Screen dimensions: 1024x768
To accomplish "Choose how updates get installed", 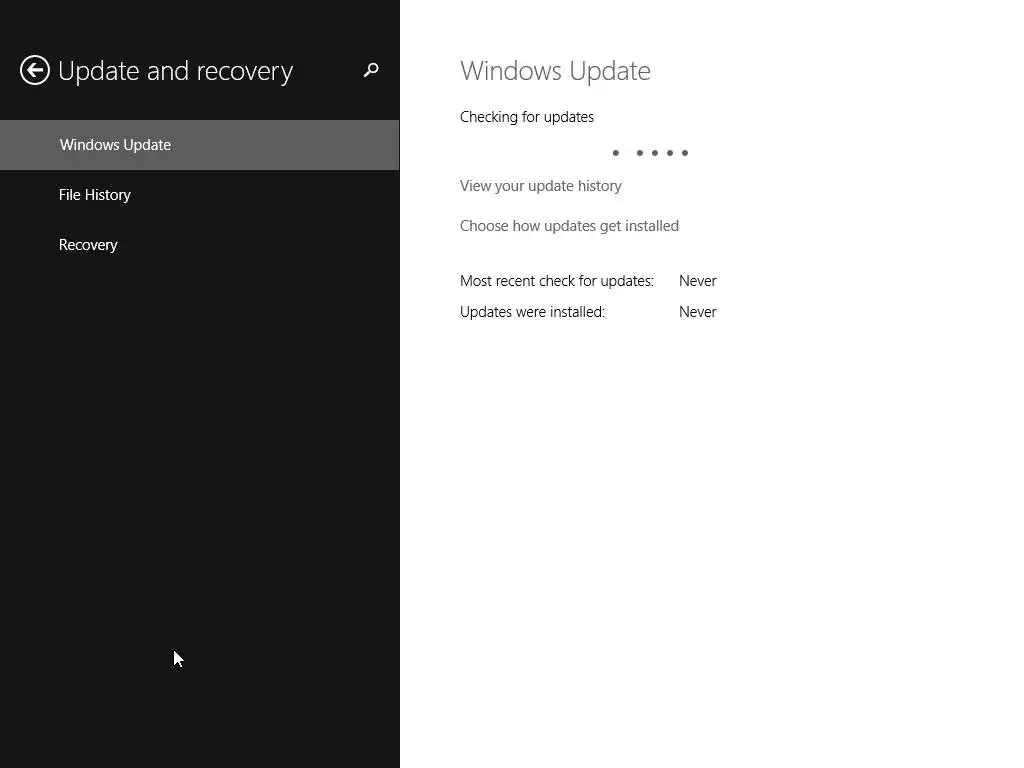I will pyautogui.click(x=569, y=226).
